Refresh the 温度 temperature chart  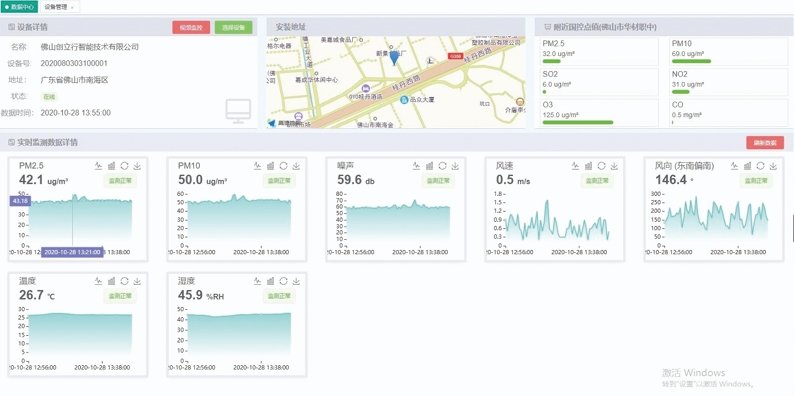(124, 281)
